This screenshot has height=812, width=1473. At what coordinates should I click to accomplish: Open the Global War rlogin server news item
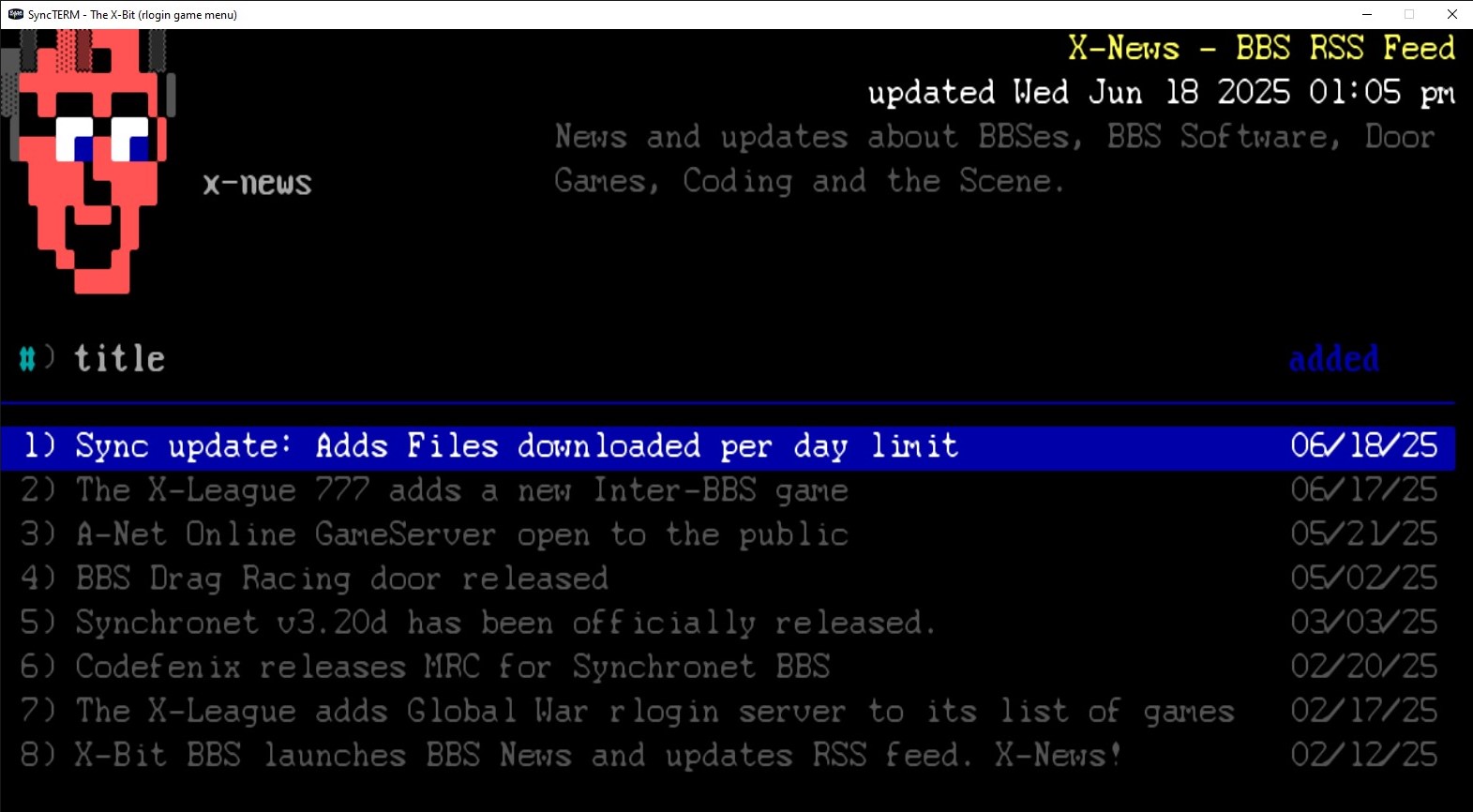[x=728, y=711]
